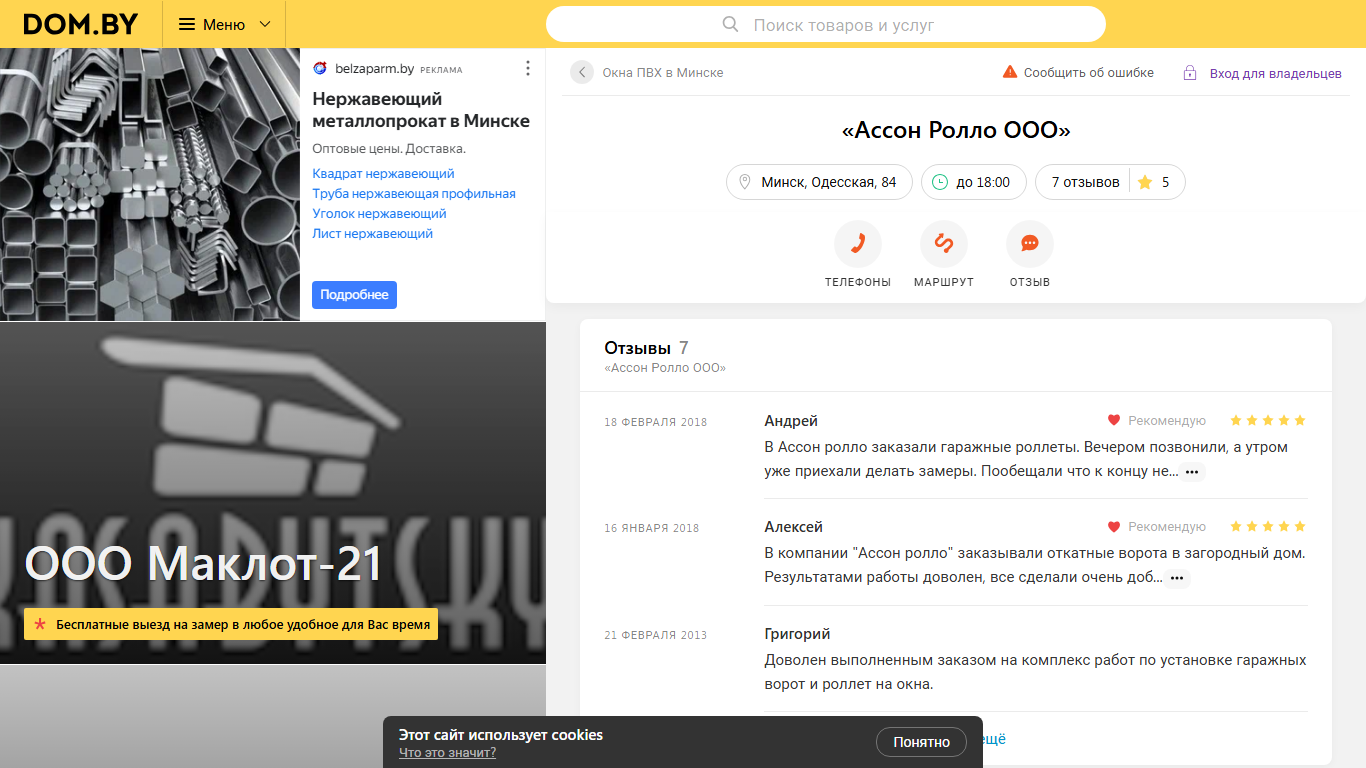Expand Алексей's review with ellipsis button
Screen dimensions: 1366x768
[x=1177, y=578]
